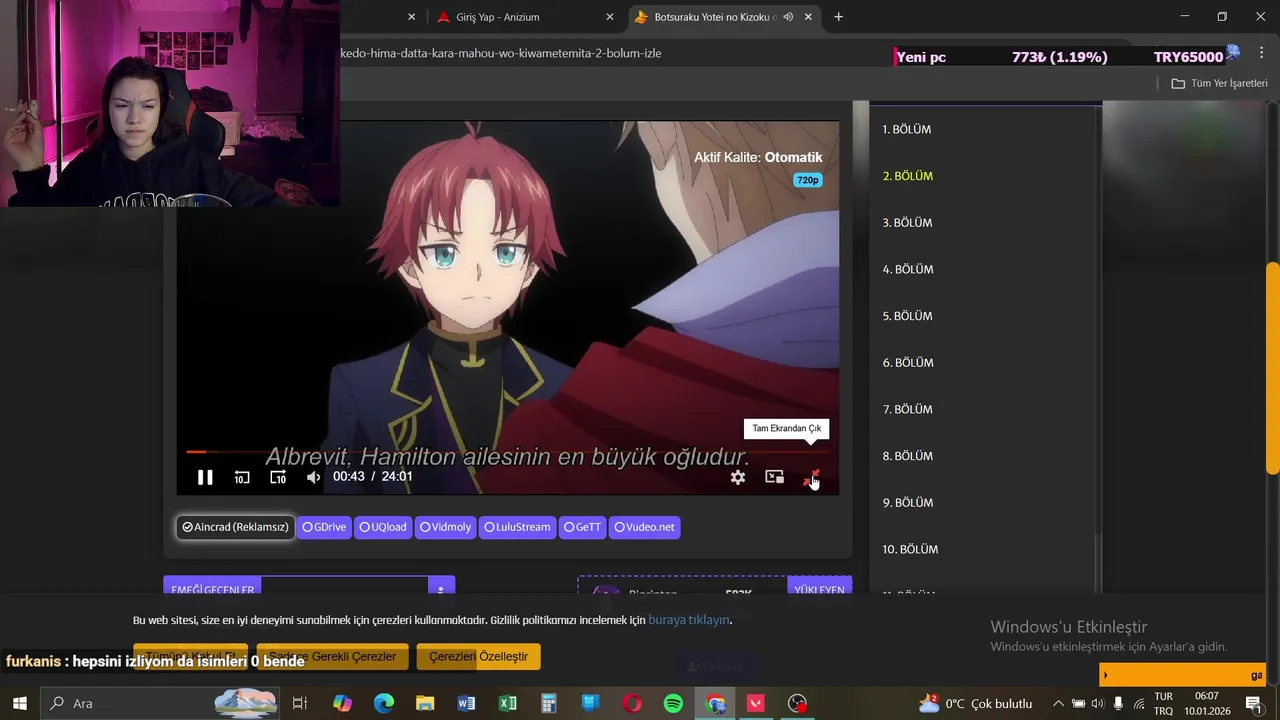
Task: Open the Tüm Yer İşaretleri bookmarks folder
Action: point(1219,83)
